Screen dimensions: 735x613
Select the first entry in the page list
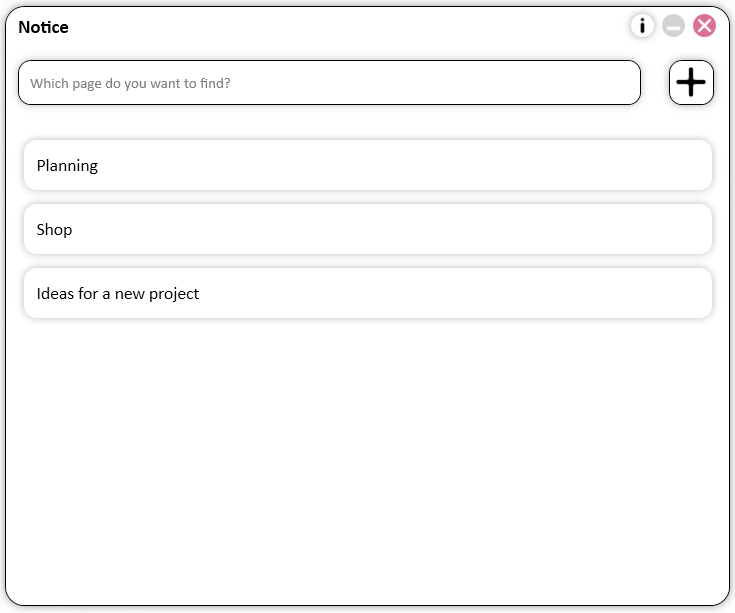tap(367, 165)
